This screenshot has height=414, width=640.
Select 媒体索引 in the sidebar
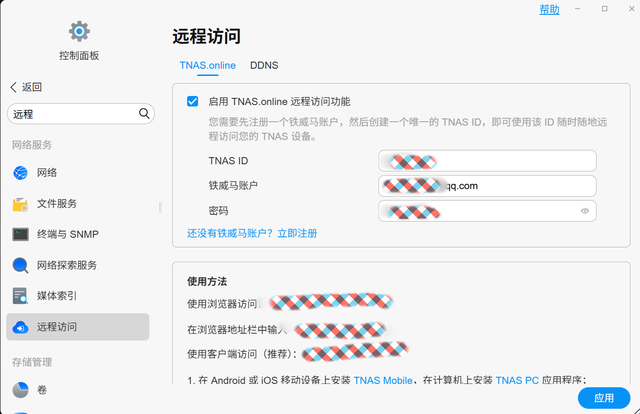[78, 296]
